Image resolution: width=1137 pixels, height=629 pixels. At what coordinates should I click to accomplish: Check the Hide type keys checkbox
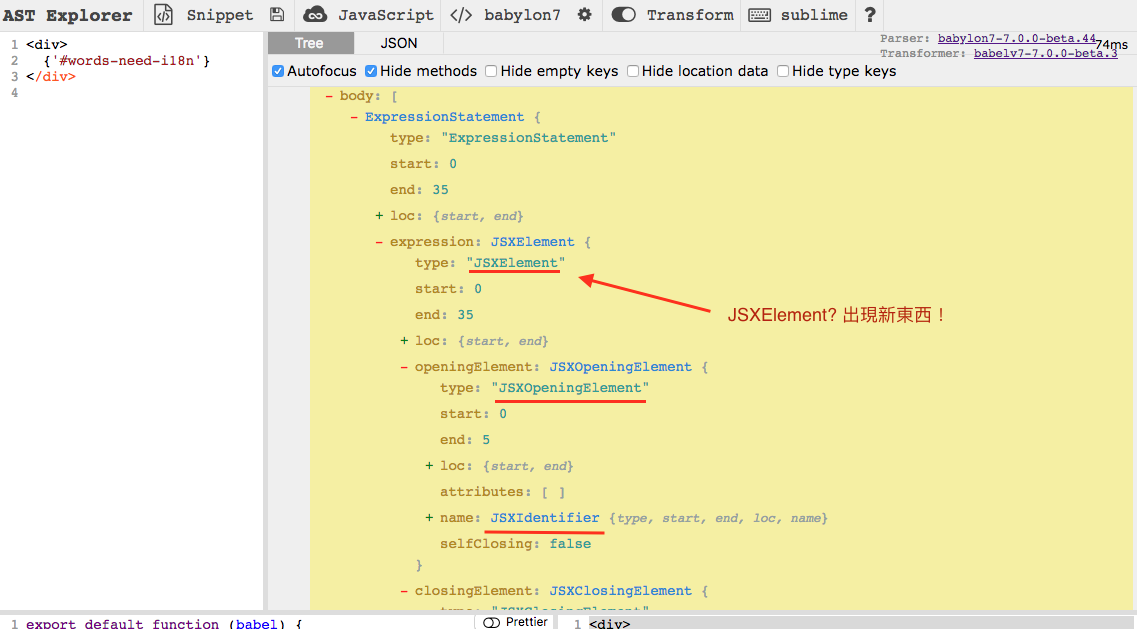pyautogui.click(x=782, y=71)
